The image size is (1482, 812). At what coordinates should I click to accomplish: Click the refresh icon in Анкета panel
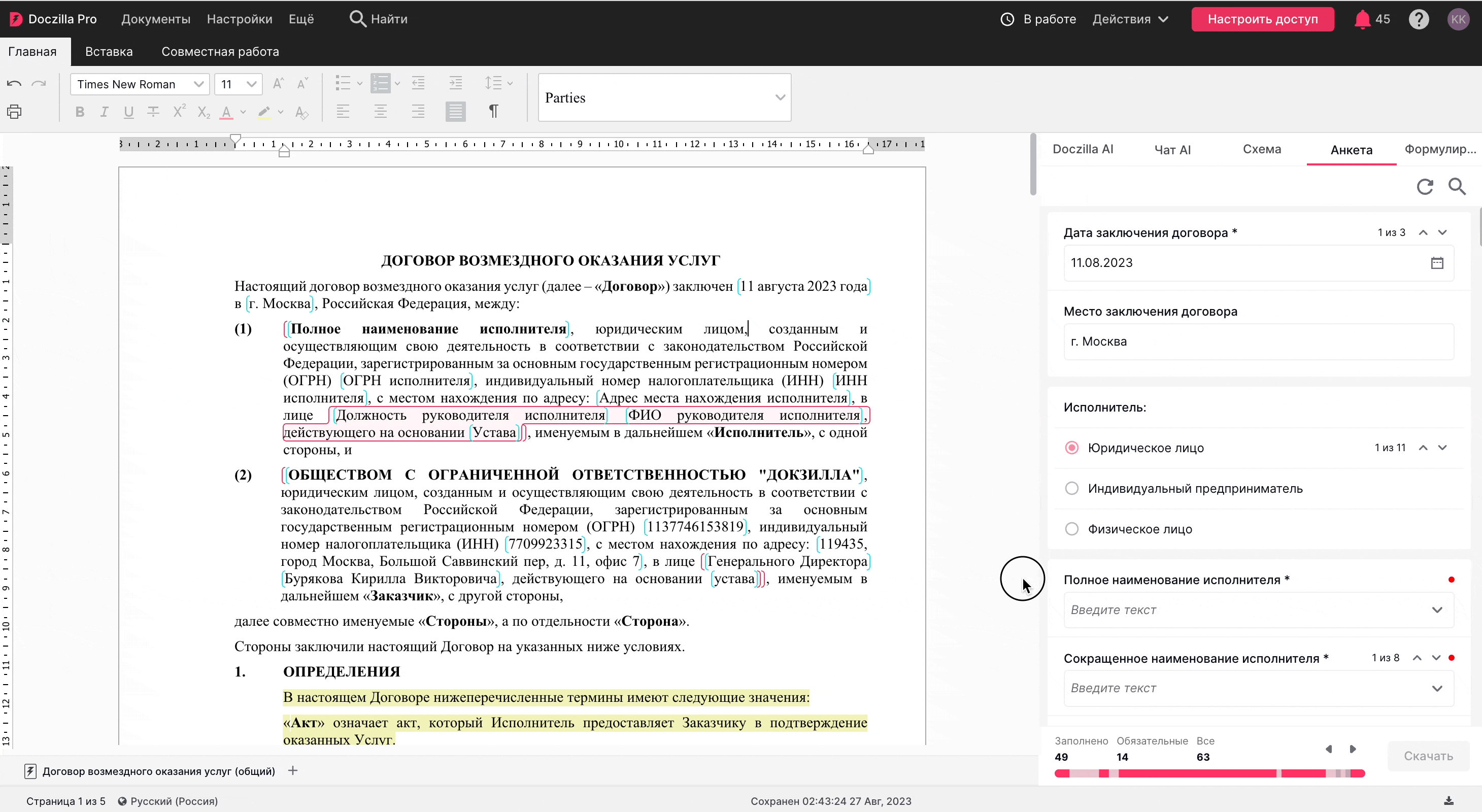(x=1425, y=187)
